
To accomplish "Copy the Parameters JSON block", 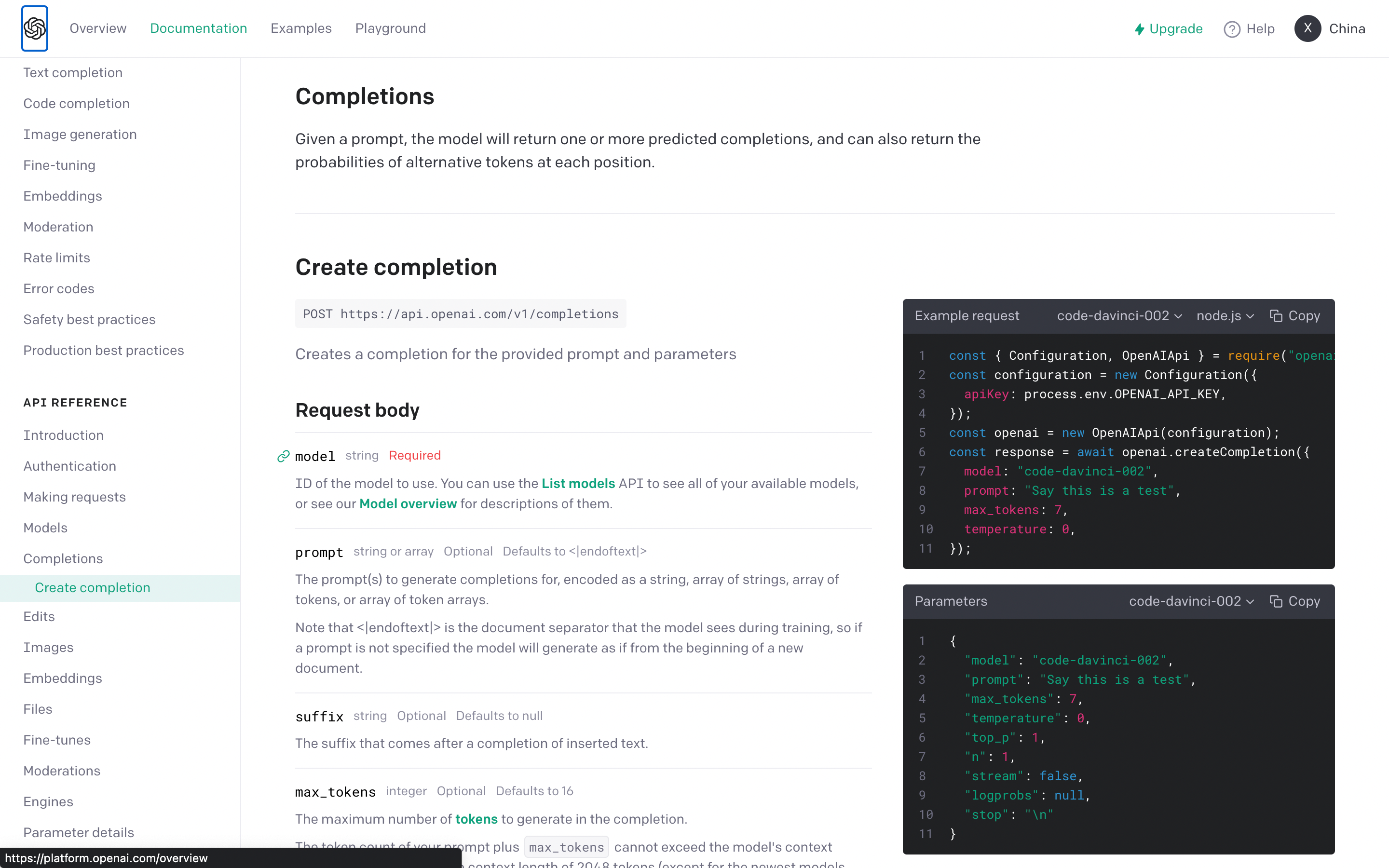I will pos(1295,601).
